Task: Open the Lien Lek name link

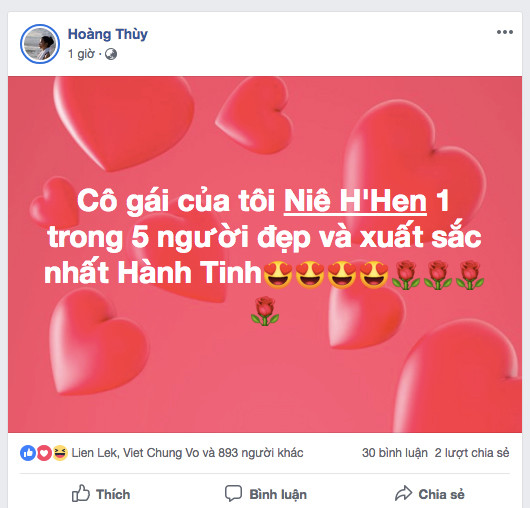Action: coord(94,453)
